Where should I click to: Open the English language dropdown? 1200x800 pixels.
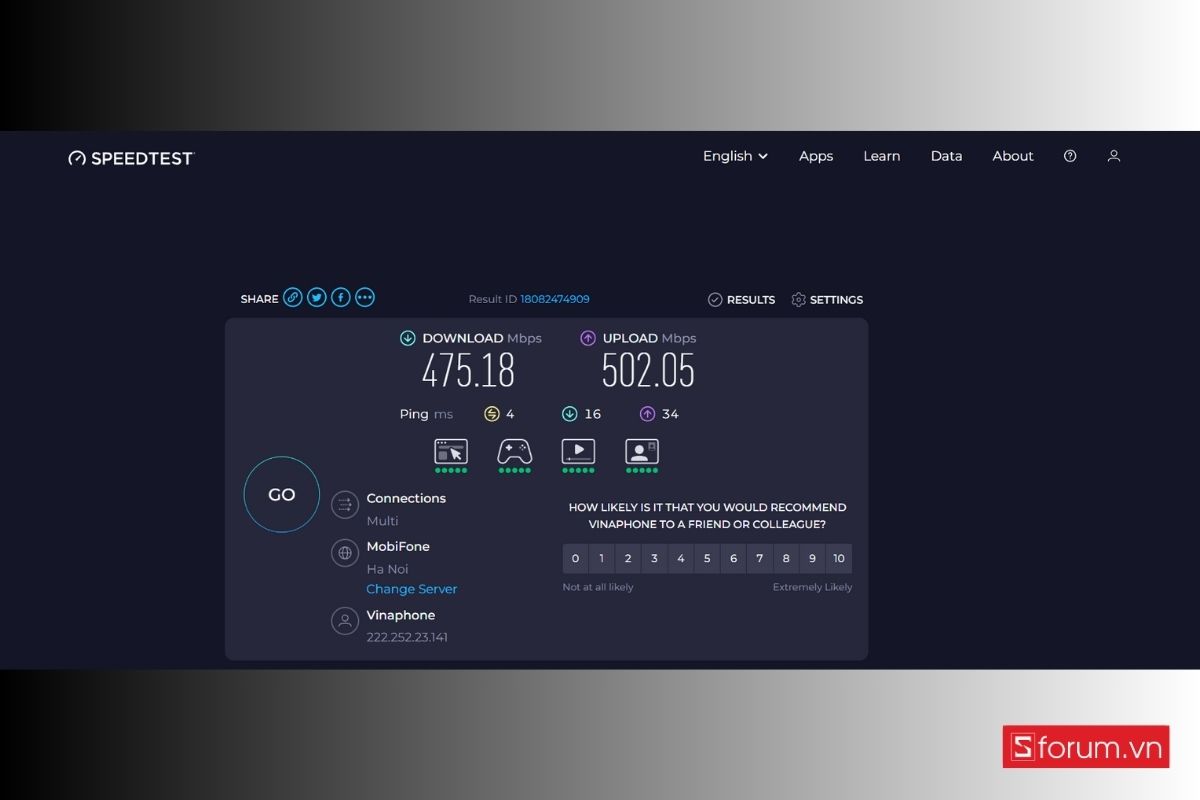[x=735, y=156]
